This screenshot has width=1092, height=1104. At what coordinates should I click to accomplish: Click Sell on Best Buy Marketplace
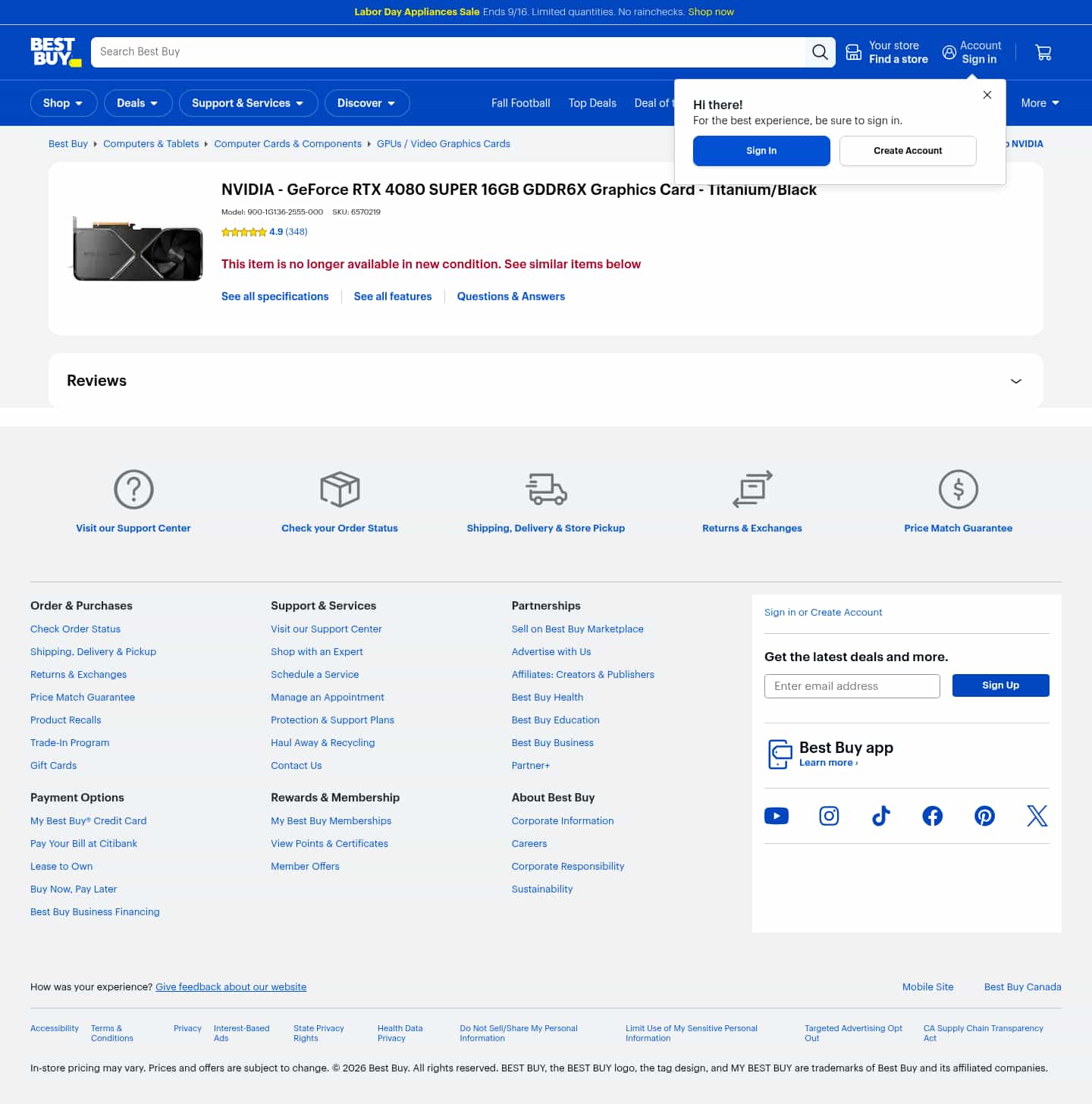tap(578, 629)
